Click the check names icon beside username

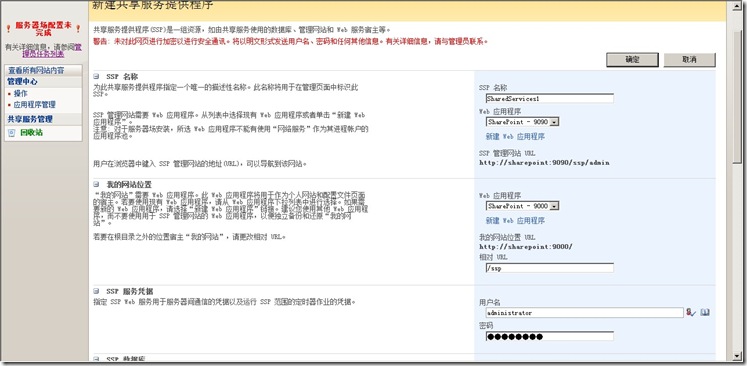tap(691, 313)
